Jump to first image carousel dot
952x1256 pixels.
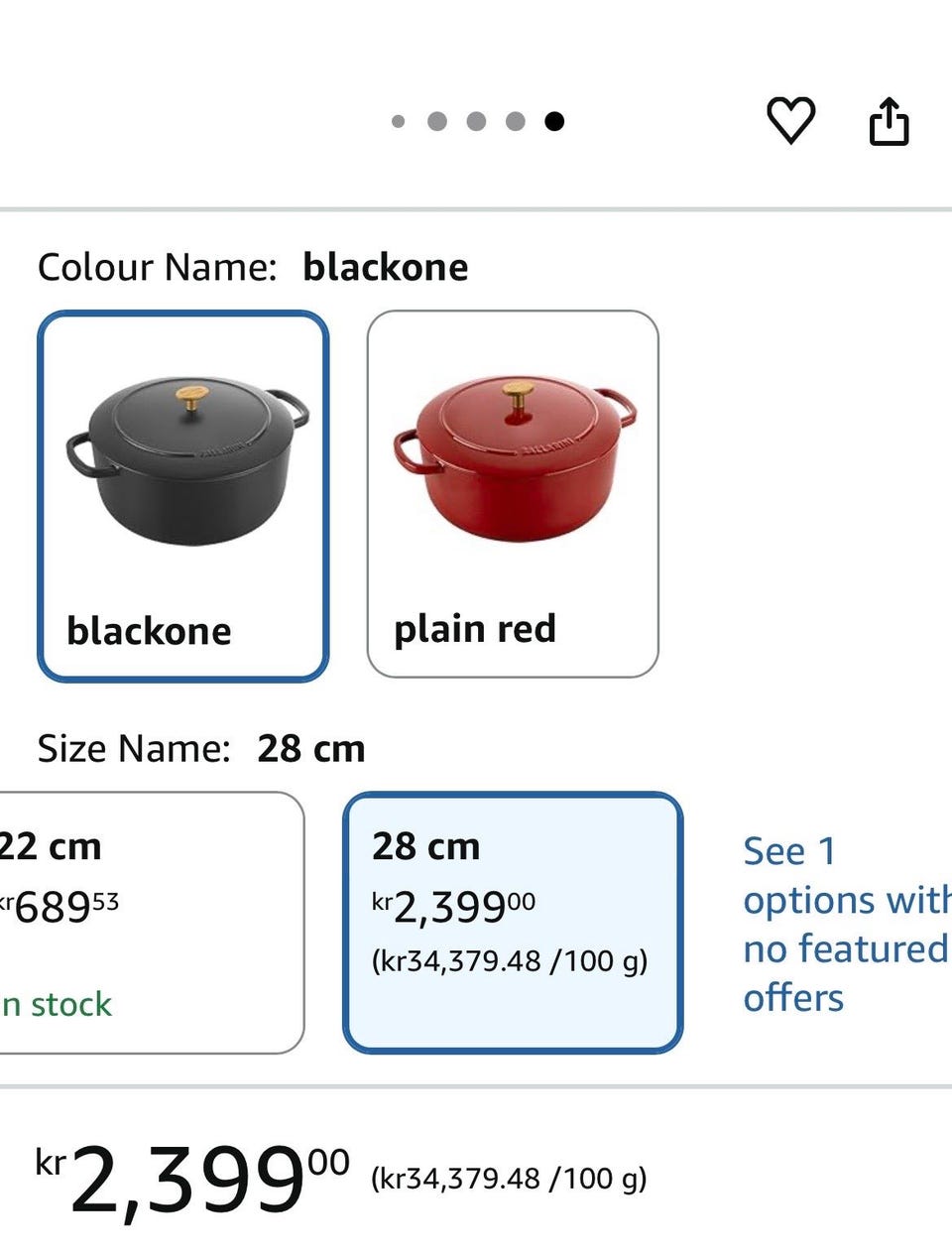pyautogui.click(x=399, y=121)
